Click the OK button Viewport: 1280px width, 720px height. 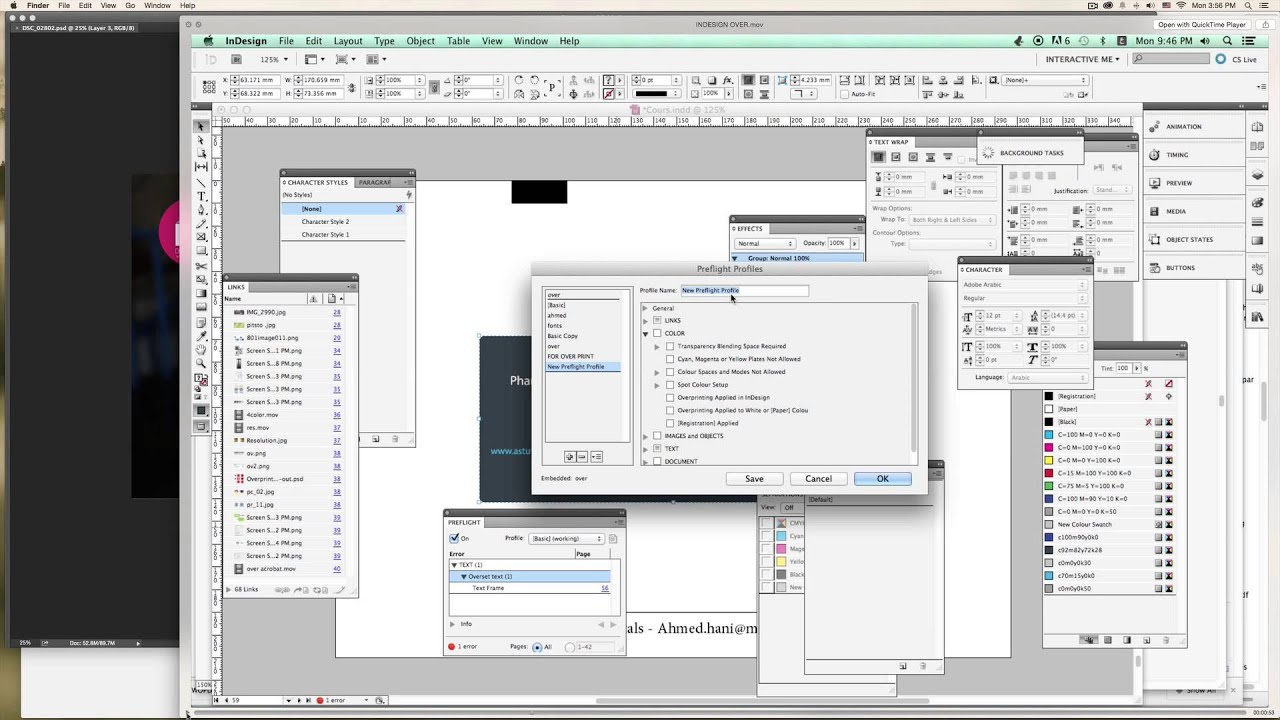coord(883,479)
